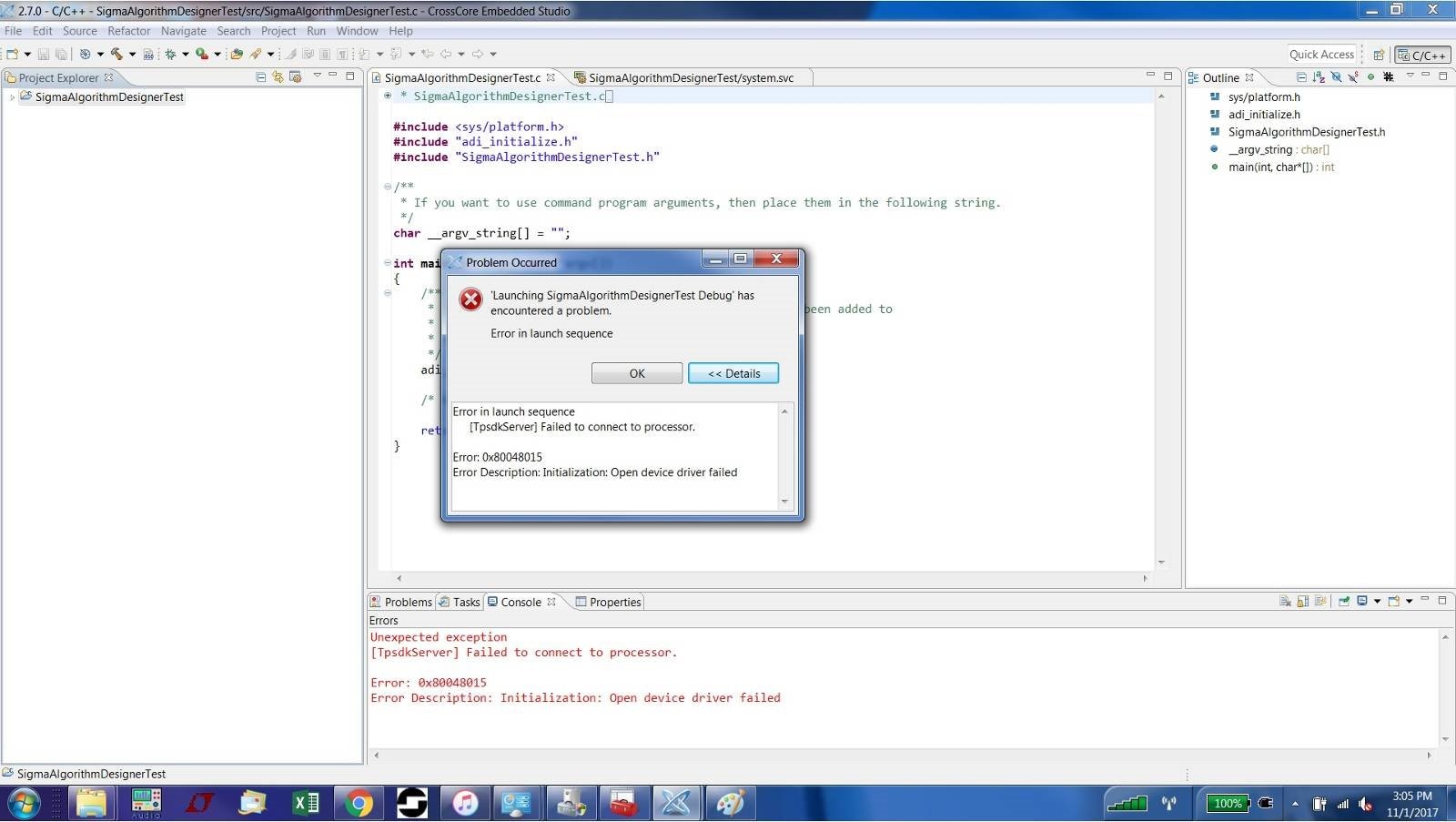
Task: Click the Open Element folder toolbar icon
Action: coord(237,55)
